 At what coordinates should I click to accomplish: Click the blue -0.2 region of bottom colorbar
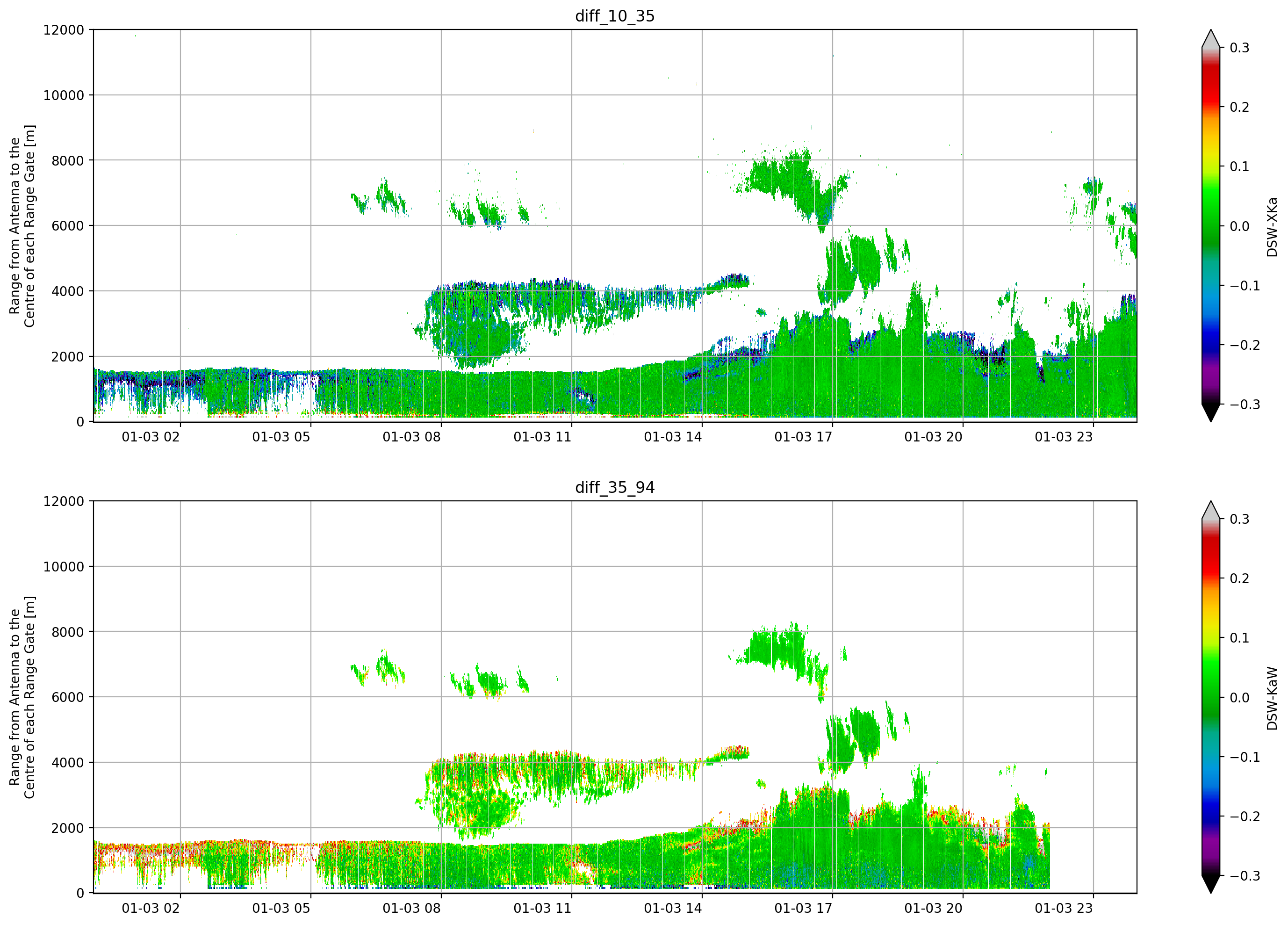1211,817
